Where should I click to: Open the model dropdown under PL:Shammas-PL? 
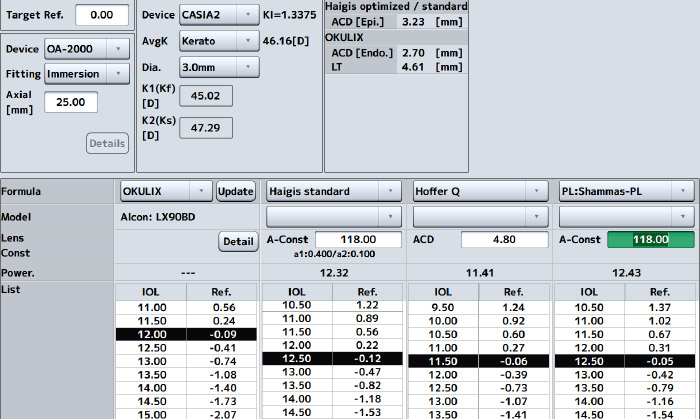tap(626, 217)
